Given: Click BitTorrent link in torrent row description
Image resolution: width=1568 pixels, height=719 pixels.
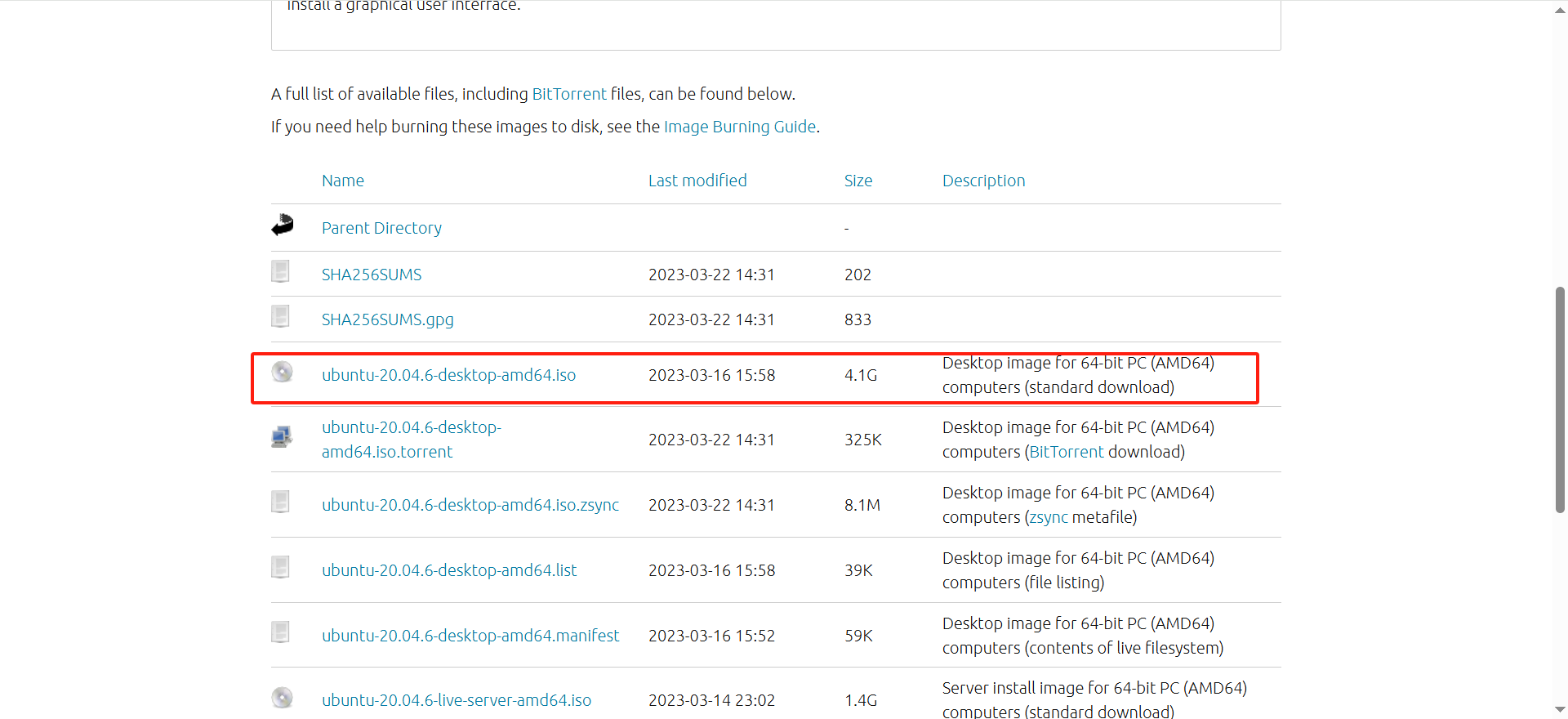Looking at the screenshot, I should 1067,452.
